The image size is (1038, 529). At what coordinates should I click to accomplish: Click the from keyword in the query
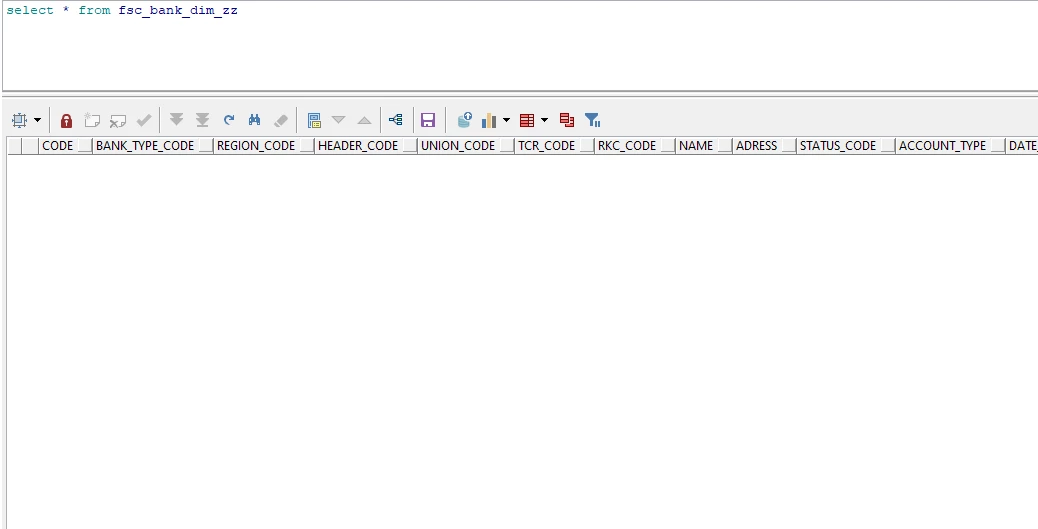pyautogui.click(x=94, y=11)
